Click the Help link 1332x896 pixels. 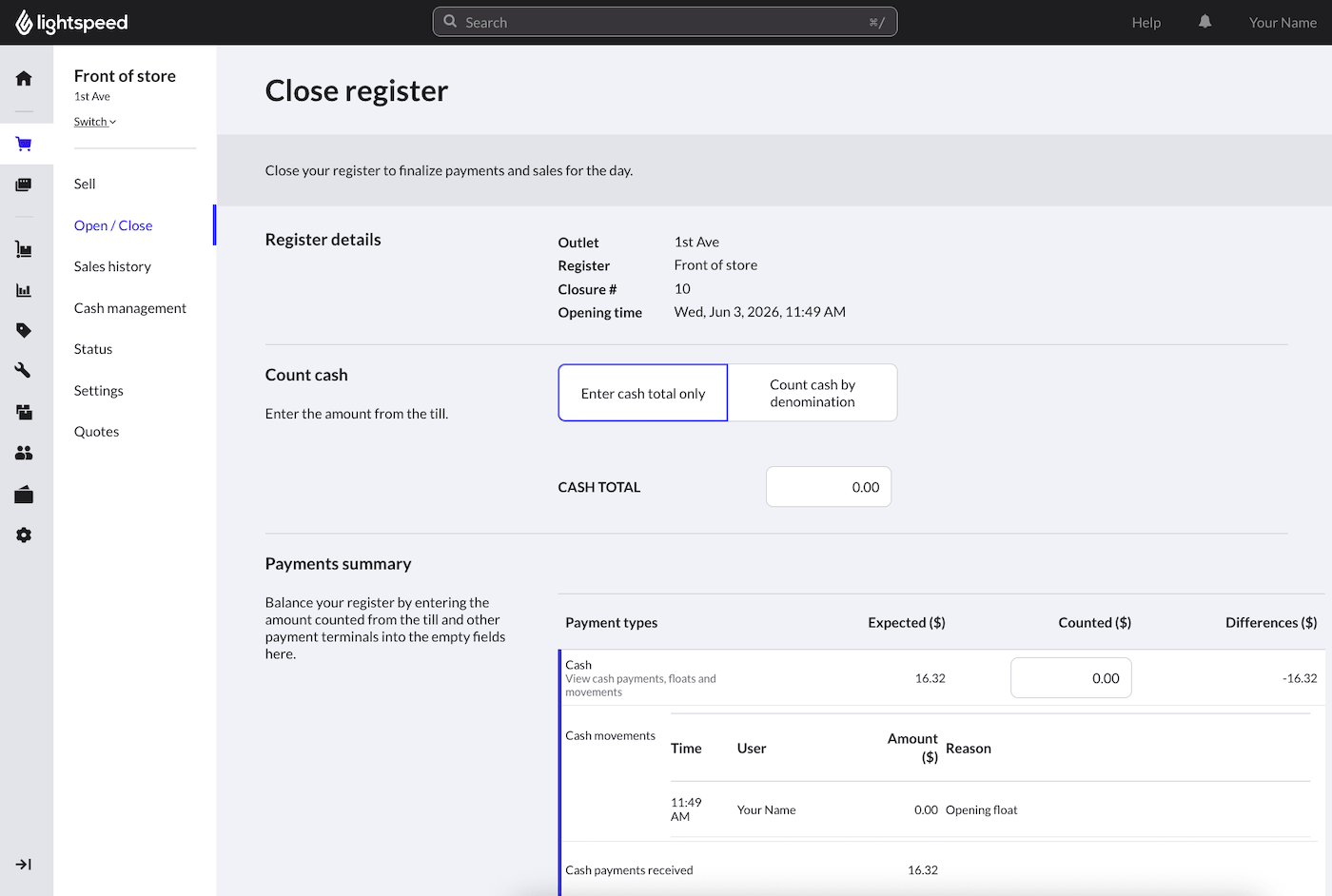[x=1146, y=23]
